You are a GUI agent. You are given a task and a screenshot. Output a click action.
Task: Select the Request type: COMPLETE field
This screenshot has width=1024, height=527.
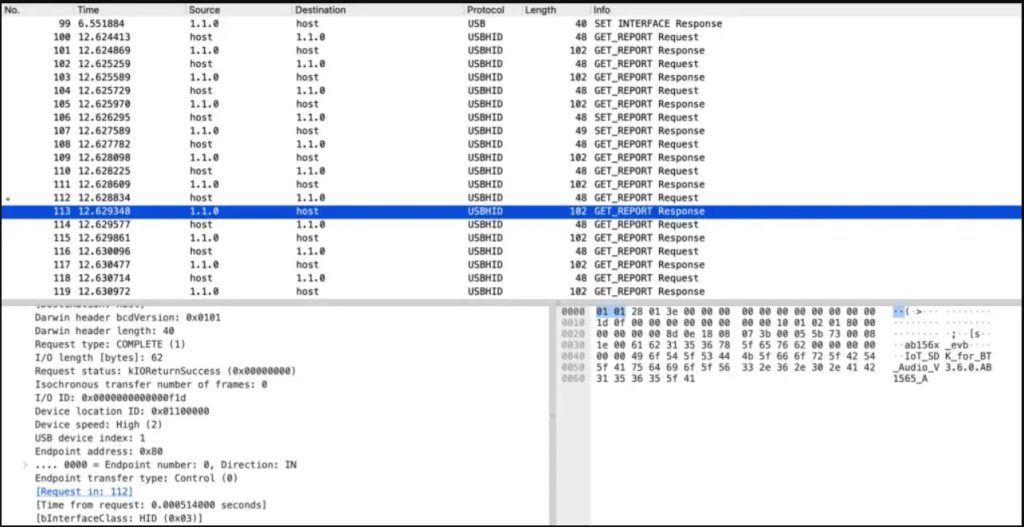(x=110, y=344)
